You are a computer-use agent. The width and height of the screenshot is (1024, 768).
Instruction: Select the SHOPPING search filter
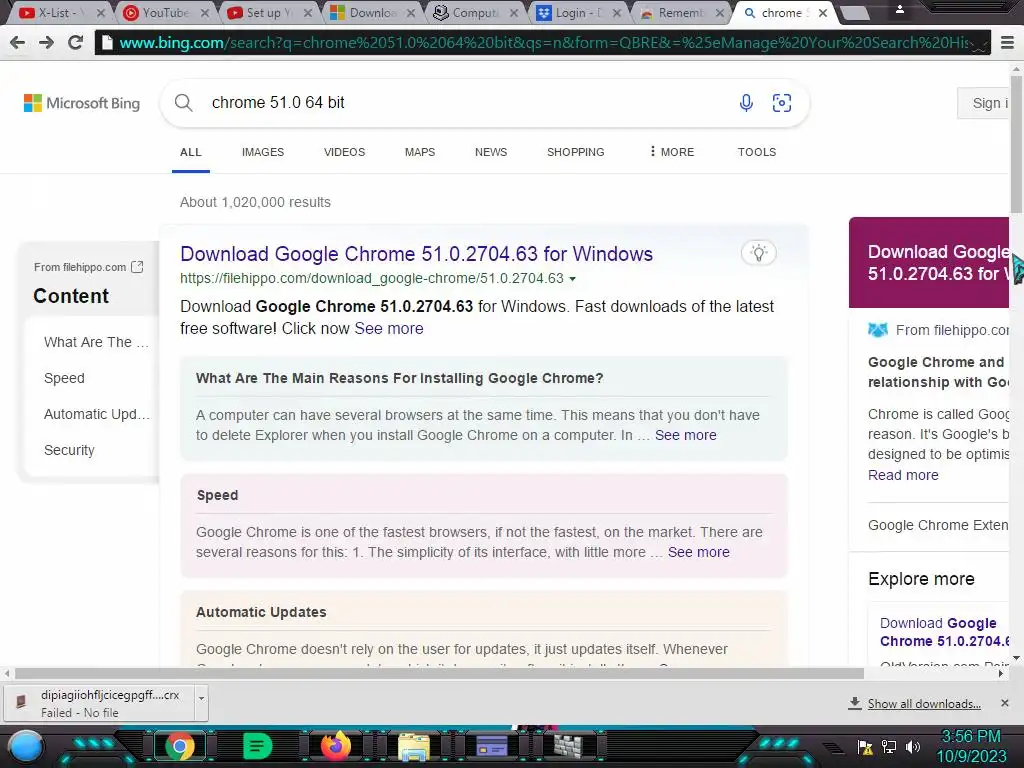point(575,152)
